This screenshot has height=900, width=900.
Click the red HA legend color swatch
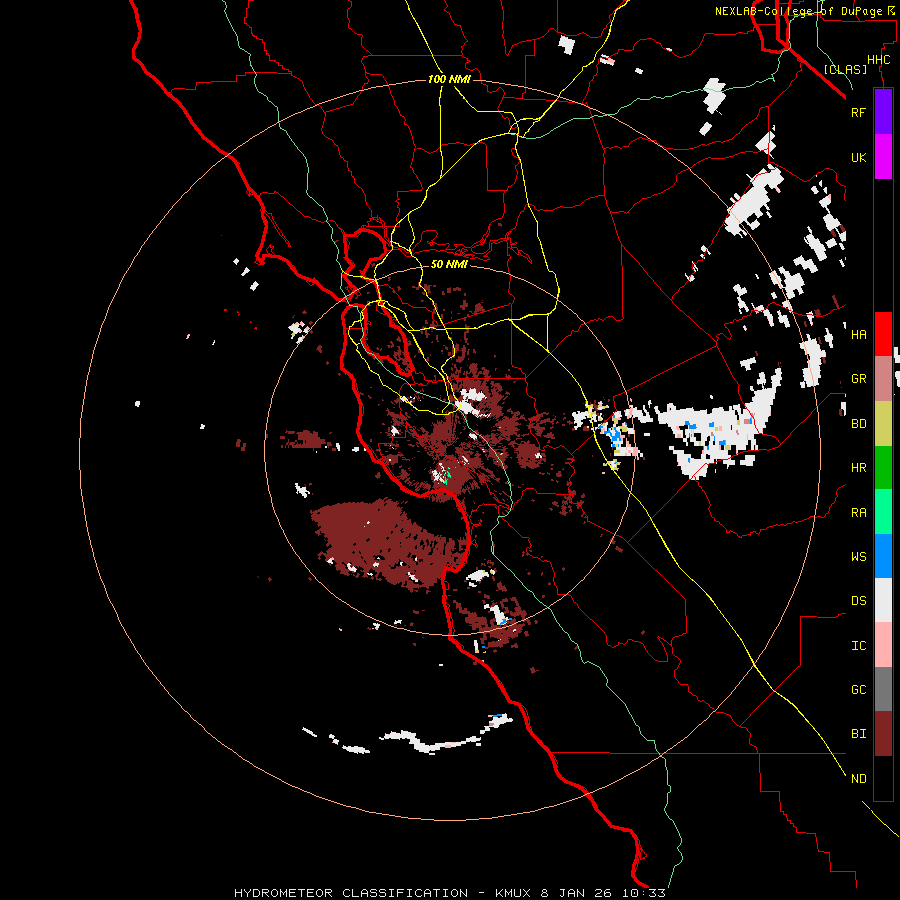[883, 334]
